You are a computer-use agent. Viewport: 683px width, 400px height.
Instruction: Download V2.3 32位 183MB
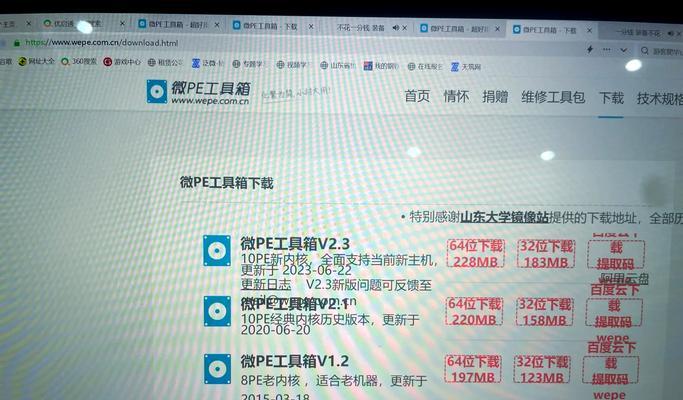click(x=546, y=254)
